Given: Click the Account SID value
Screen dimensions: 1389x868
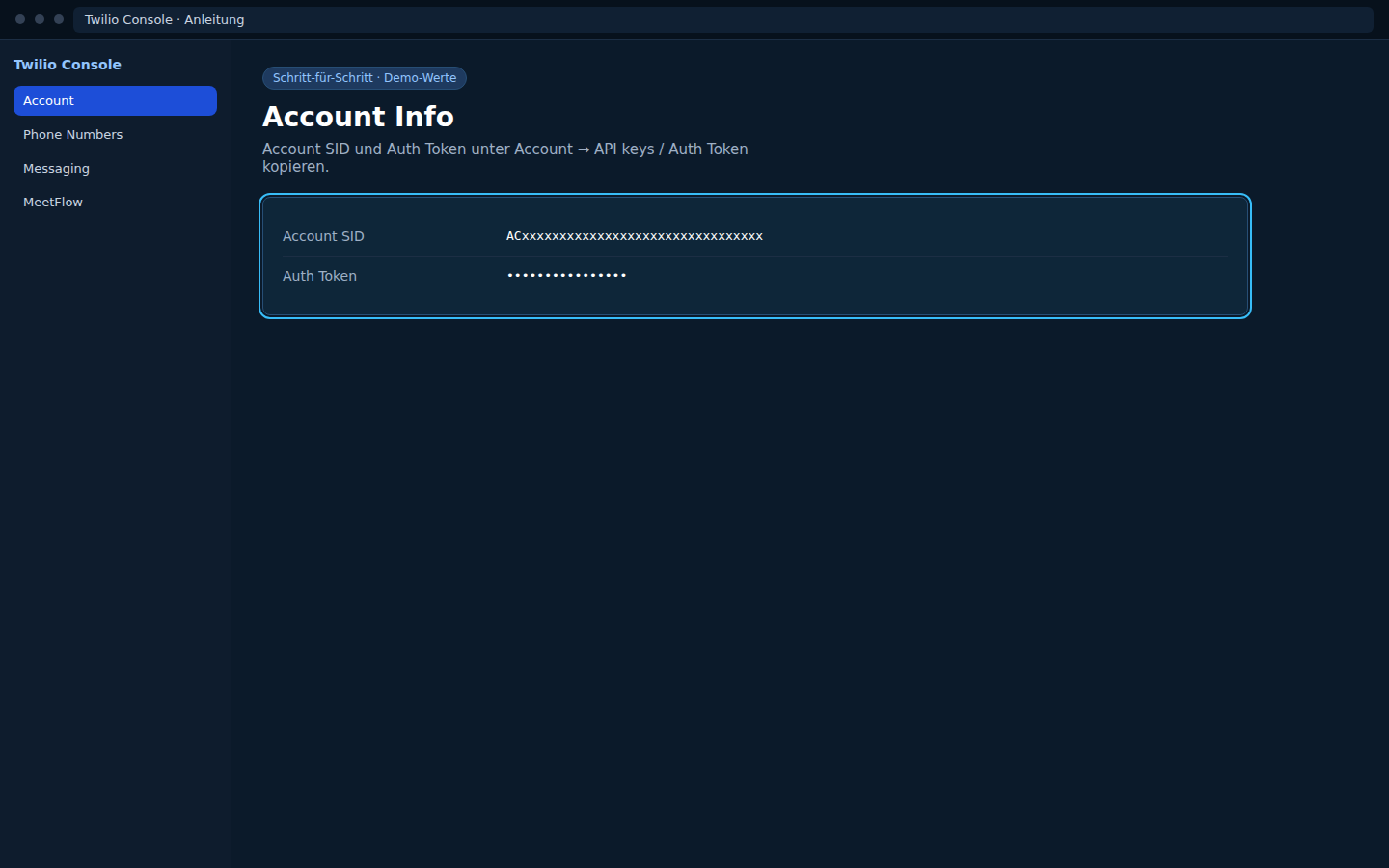Looking at the screenshot, I should [x=635, y=236].
